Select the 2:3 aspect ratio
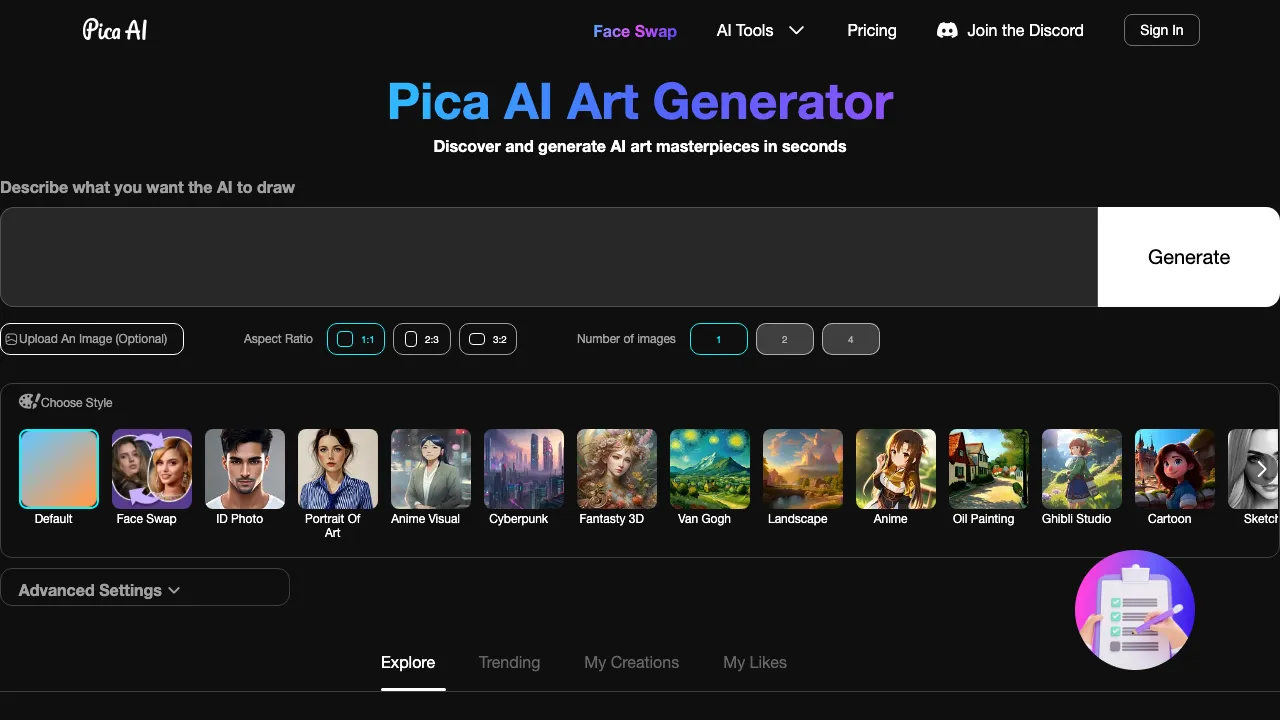The width and height of the screenshot is (1280, 720). [x=421, y=339]
